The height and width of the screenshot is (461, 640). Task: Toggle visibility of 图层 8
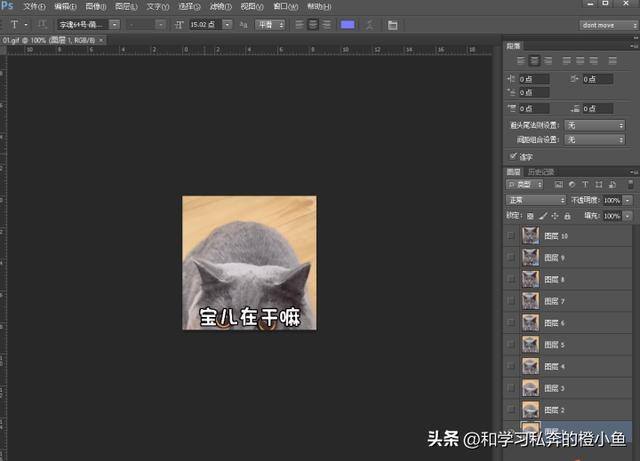pyautogui.click(x=511, y=279)
